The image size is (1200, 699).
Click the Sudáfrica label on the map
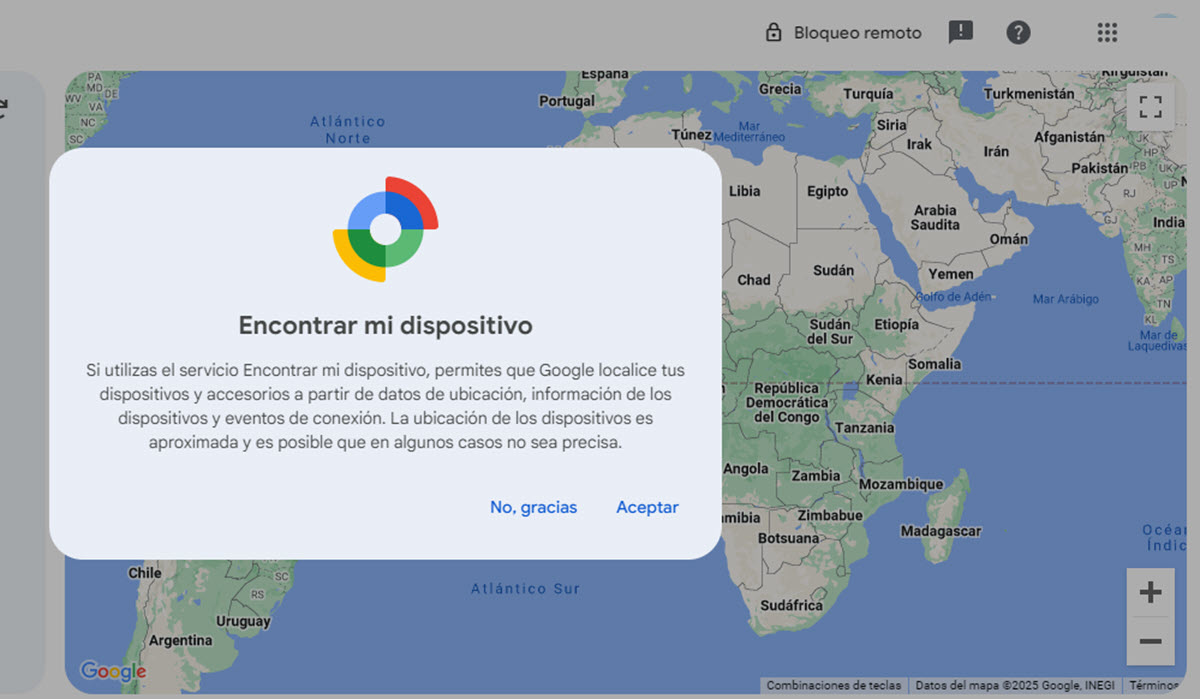click(791, 605)
